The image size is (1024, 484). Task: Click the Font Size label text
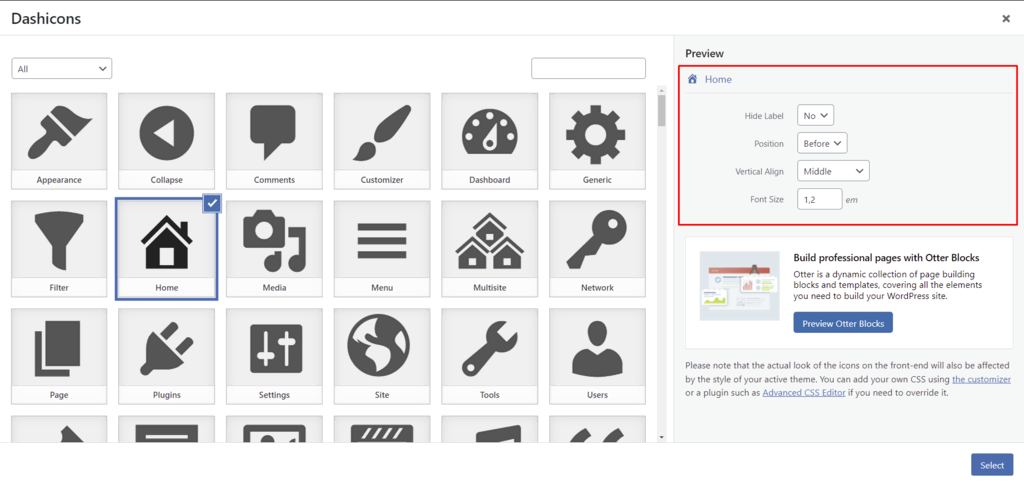pyautogui.click(x=767, y=199)
